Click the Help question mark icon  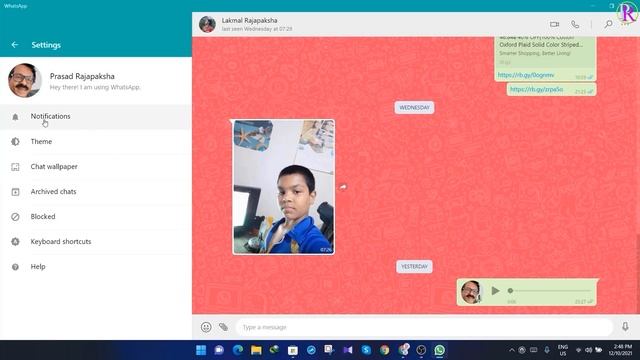pos(15,267)
